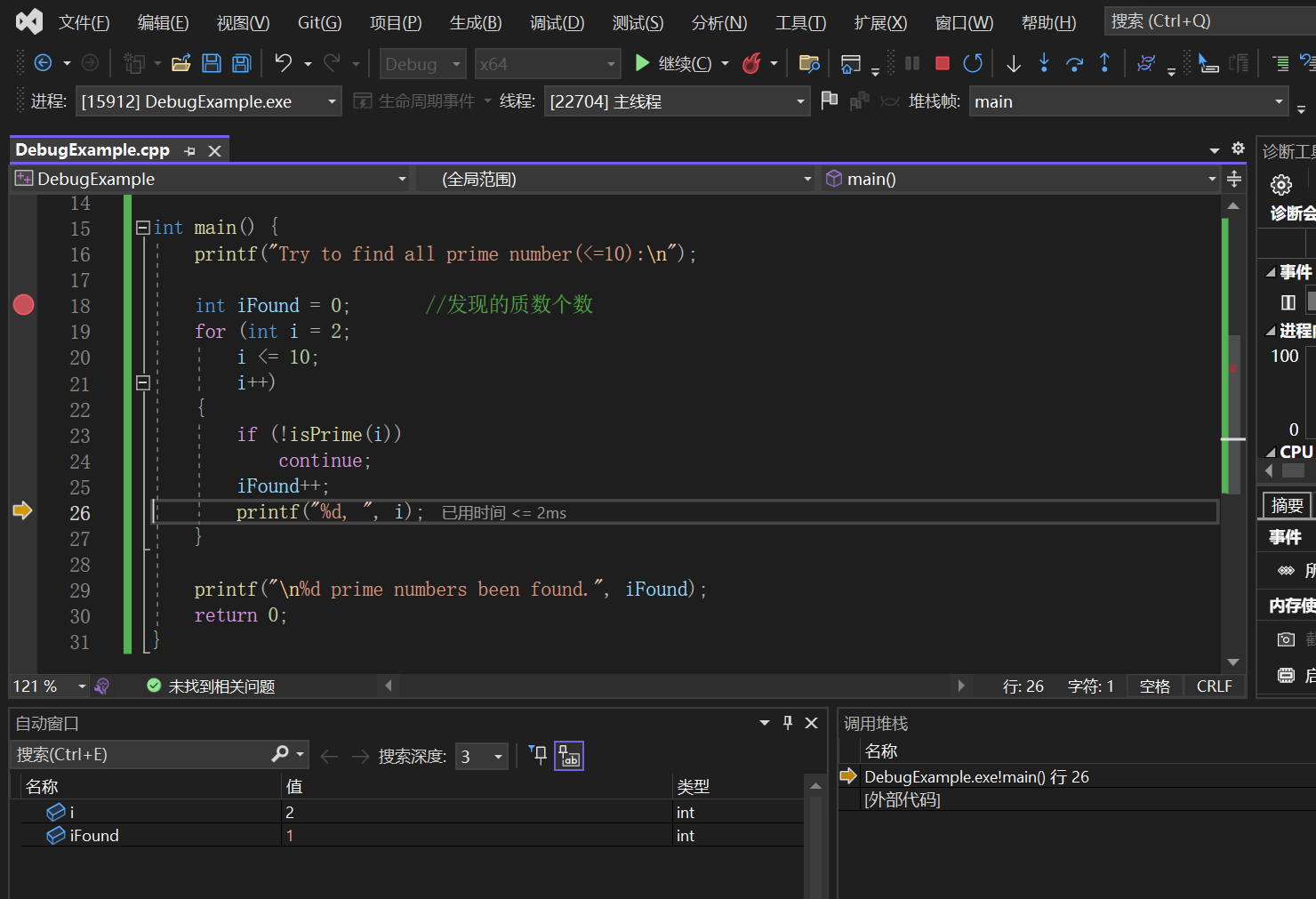The height and width of the screenshot is (899, 1316).
Task: Click the break all pause icon
Action: coord(912,63)
